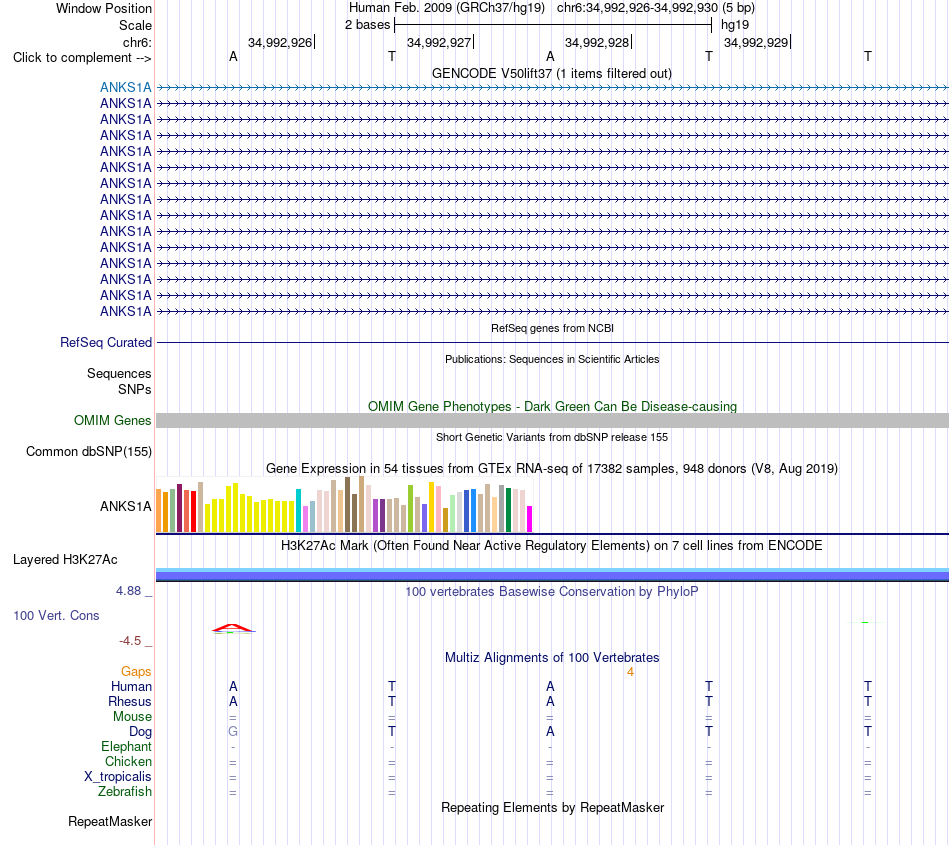Open "Short Genetic Variants from dbSNP release 155" title

point(552,437)
